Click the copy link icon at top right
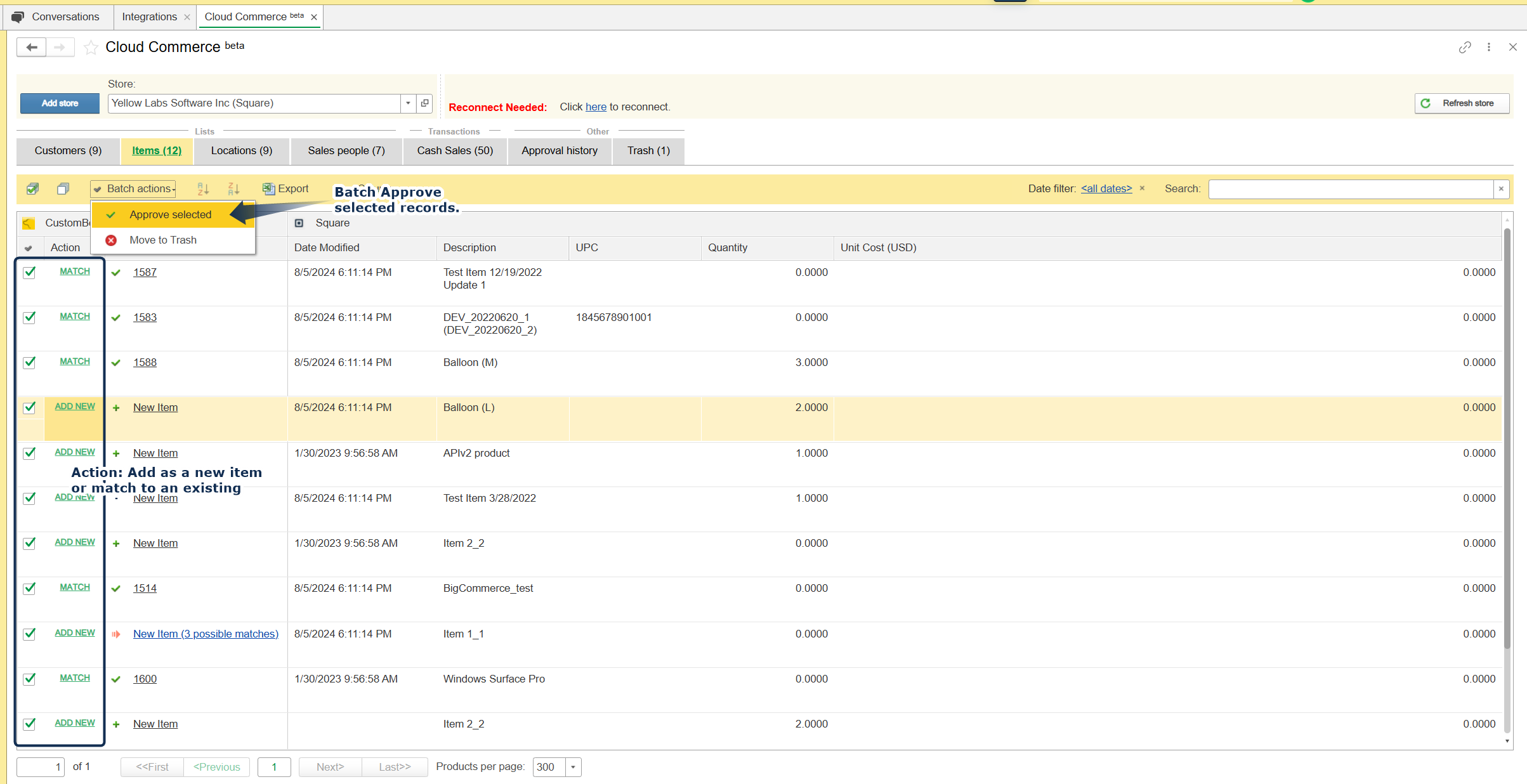The width and height of the screenshot is (1527, 784). [x=1464, y=48]
